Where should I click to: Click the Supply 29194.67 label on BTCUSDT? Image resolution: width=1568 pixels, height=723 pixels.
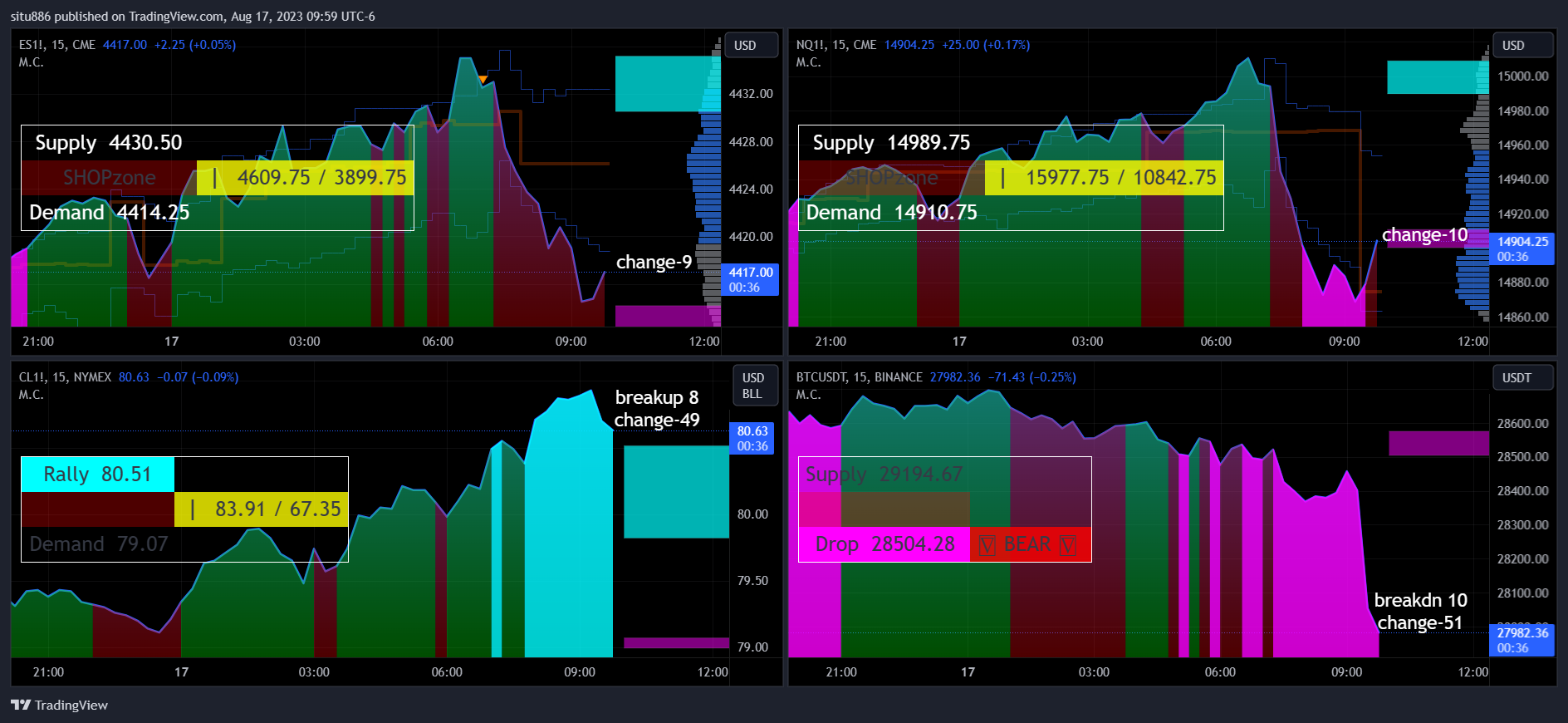pos(884,475)
